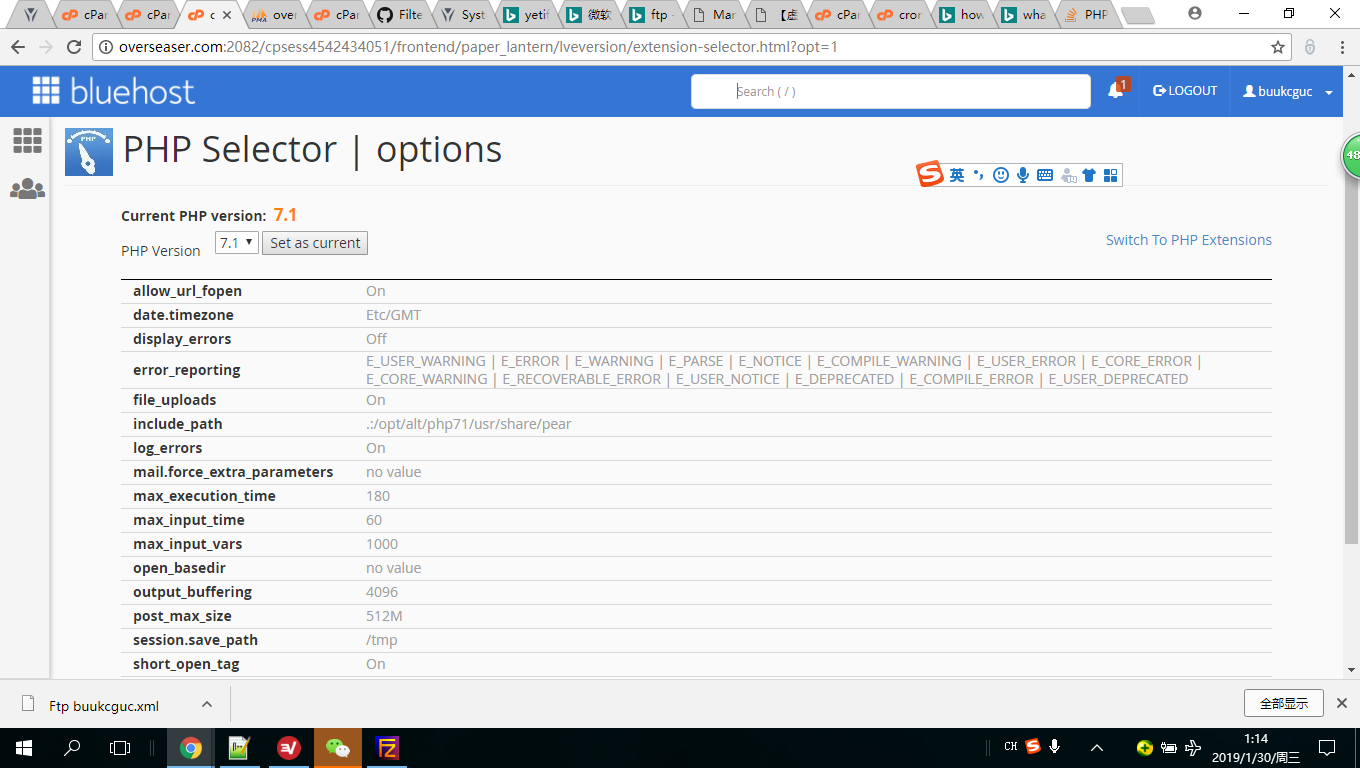This screenshot has height=768, width=1360.
Task: Click the include_path value
Action: point(469,424)
